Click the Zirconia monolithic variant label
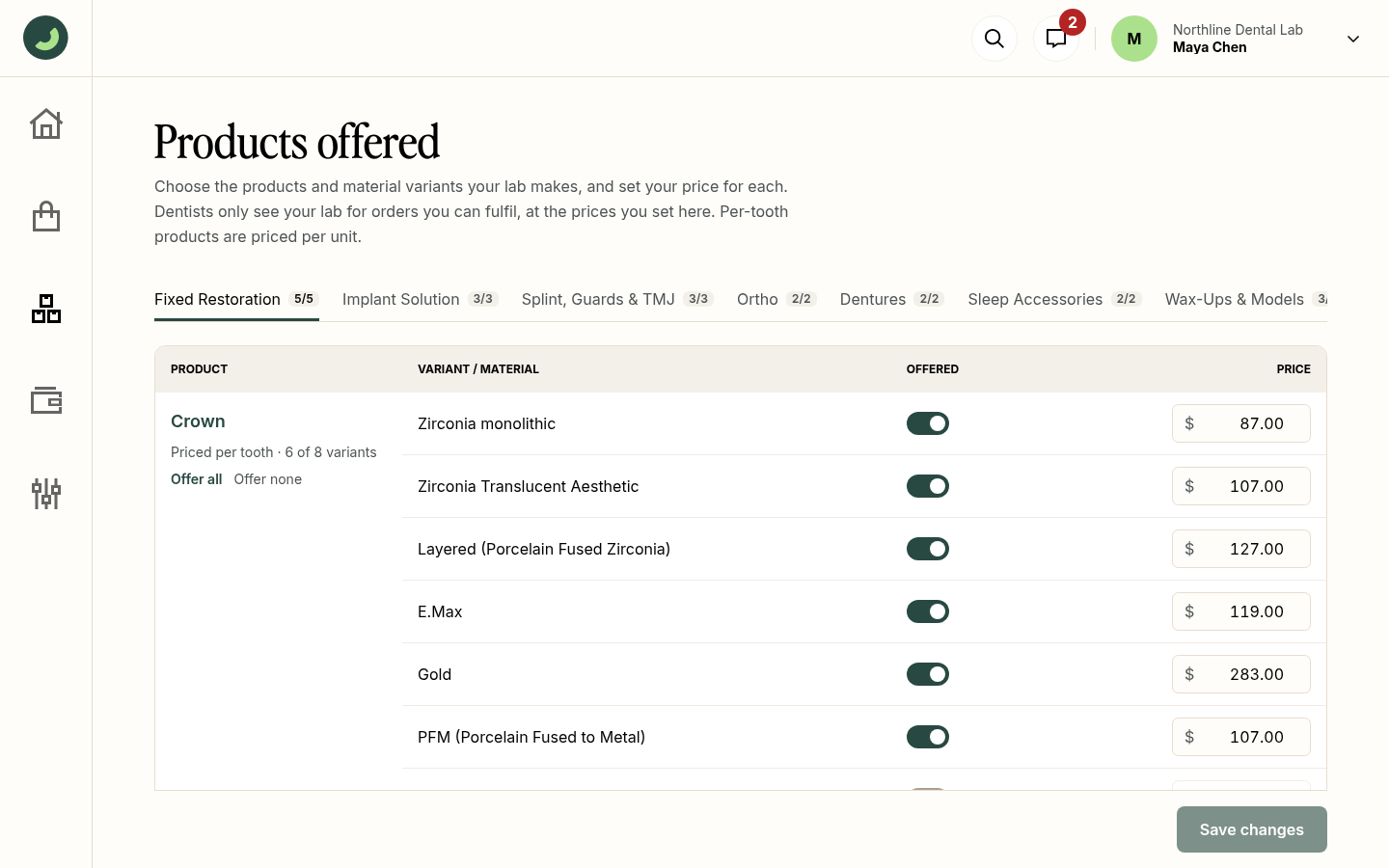1389x868 pixels. (x=486, y=423)
